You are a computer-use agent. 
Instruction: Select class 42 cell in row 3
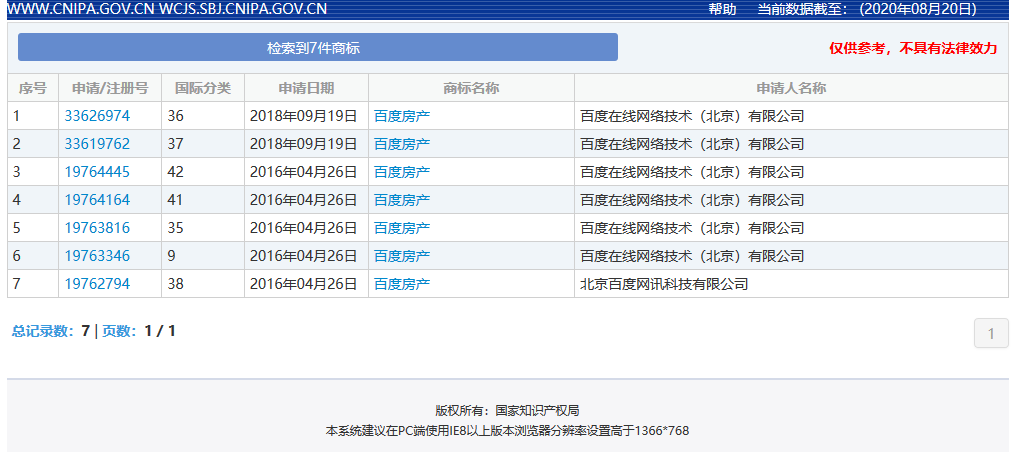[x=203, y=172]
